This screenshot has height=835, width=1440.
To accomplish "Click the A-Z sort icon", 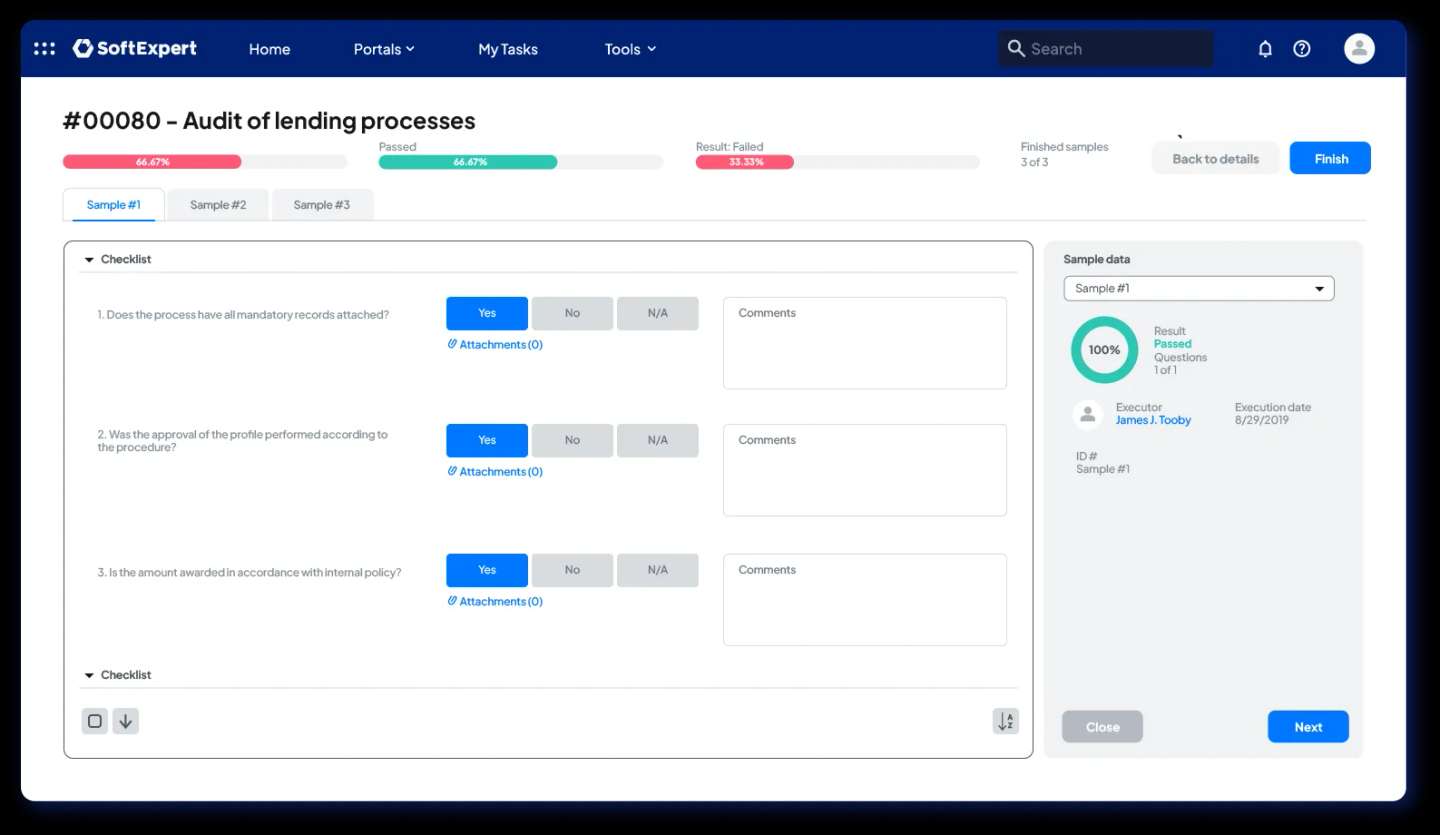I will coord(1005,721).
